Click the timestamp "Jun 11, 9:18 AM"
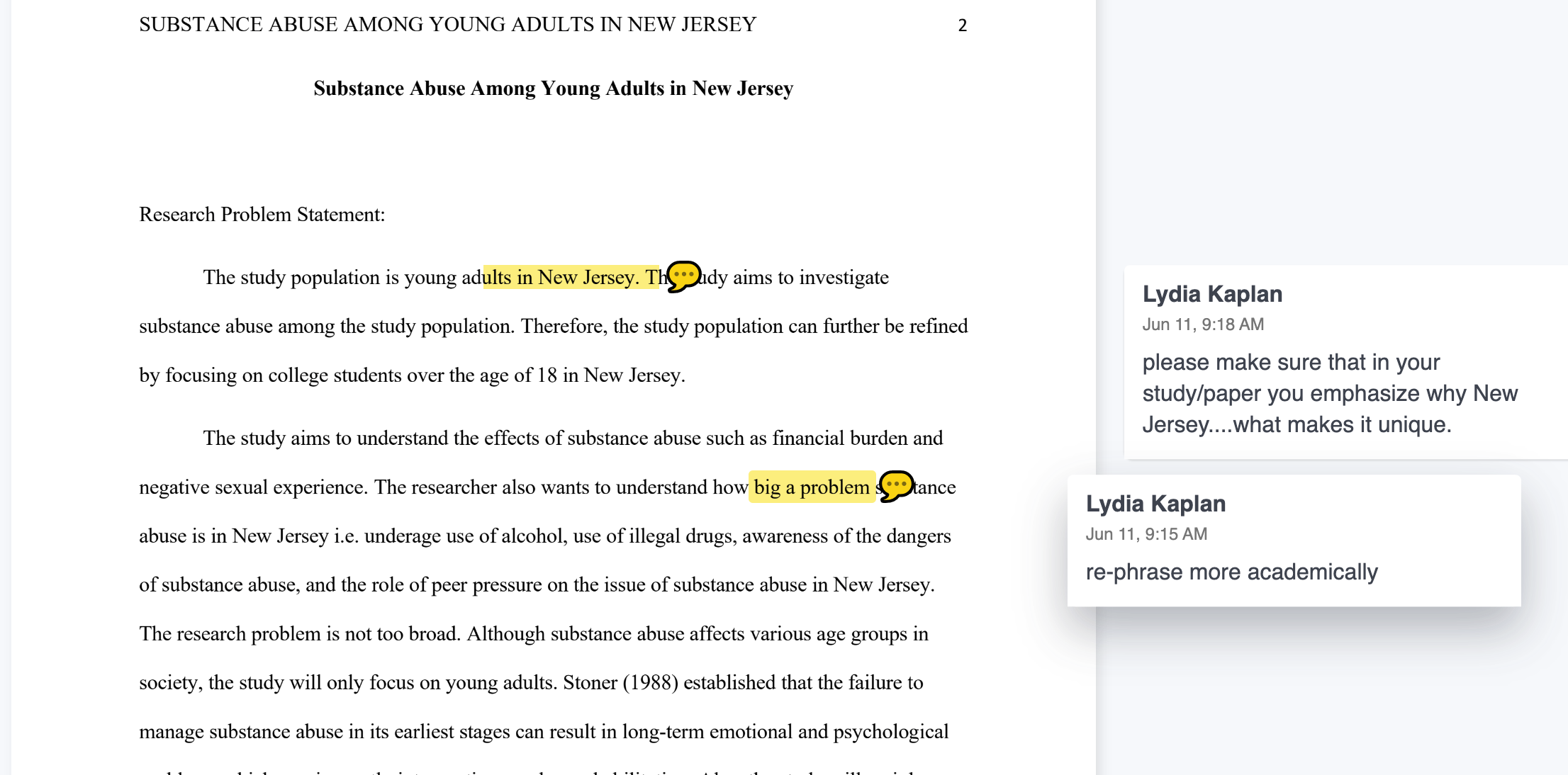The width and height of the screenshot is (1568, 775). tap(1203, 324)
